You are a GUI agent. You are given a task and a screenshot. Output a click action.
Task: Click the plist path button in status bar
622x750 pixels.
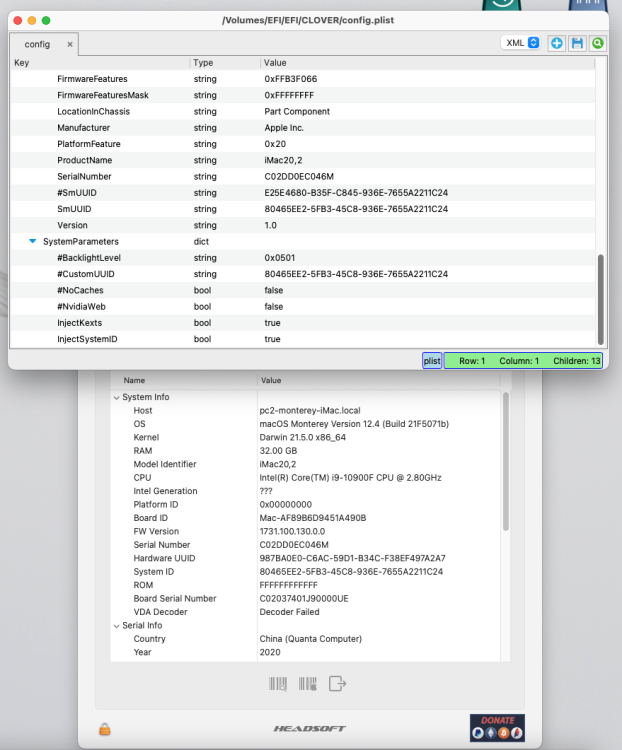432,361
